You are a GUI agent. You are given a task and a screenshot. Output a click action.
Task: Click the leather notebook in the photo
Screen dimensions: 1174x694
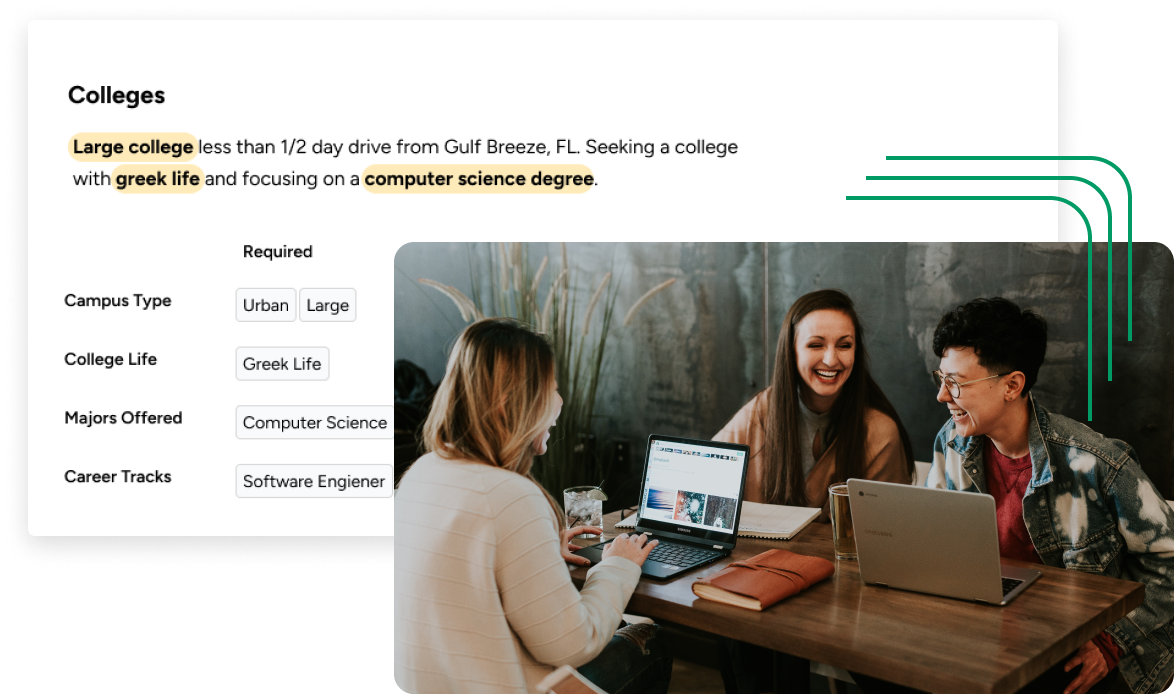coord(762,579)
